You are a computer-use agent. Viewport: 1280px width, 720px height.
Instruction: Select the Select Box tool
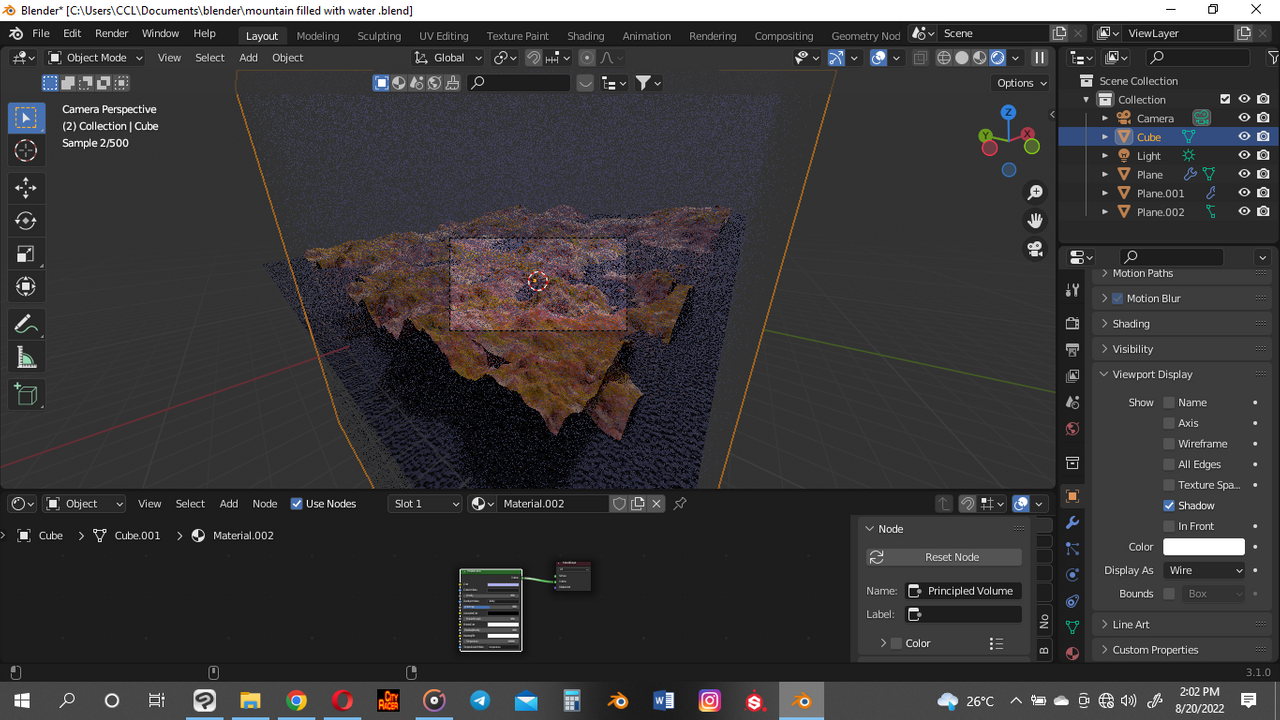[26, 117]
